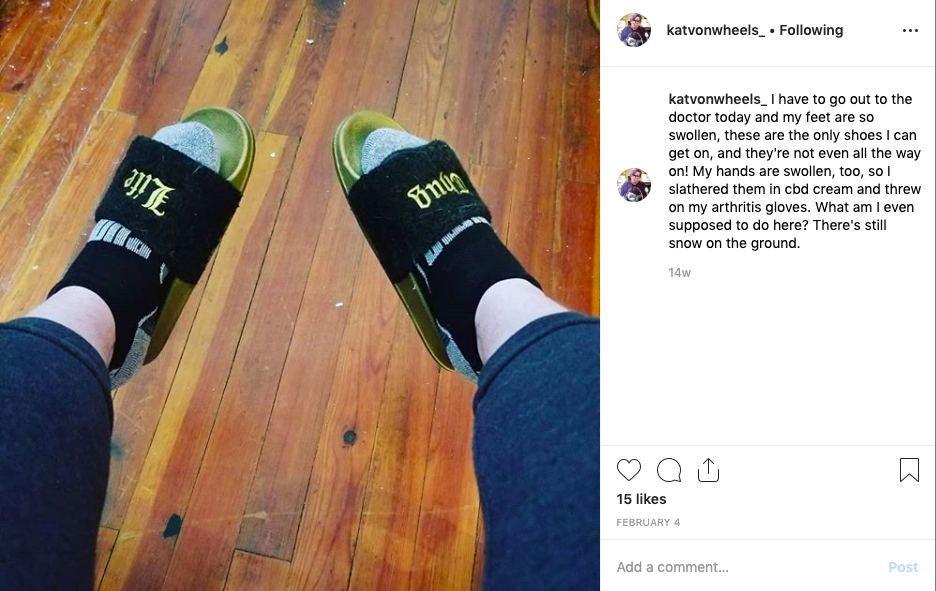Open katvonwheels_ username link in header
Viewport: 936px width, 591px height.
click(715, 30)
